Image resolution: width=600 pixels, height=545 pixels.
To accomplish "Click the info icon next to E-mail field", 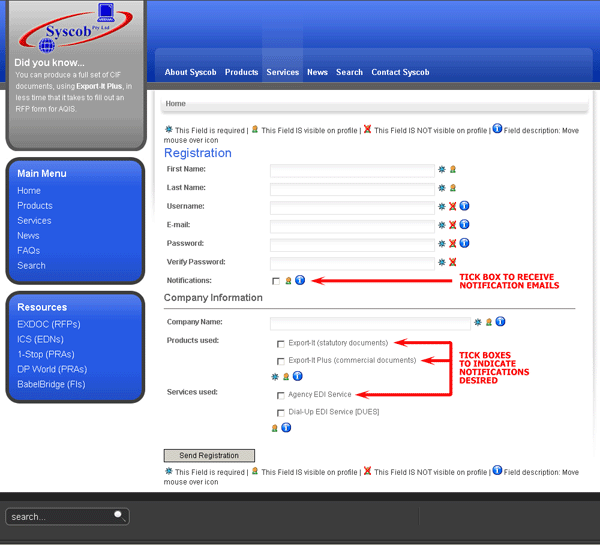I will coord(465,226).
